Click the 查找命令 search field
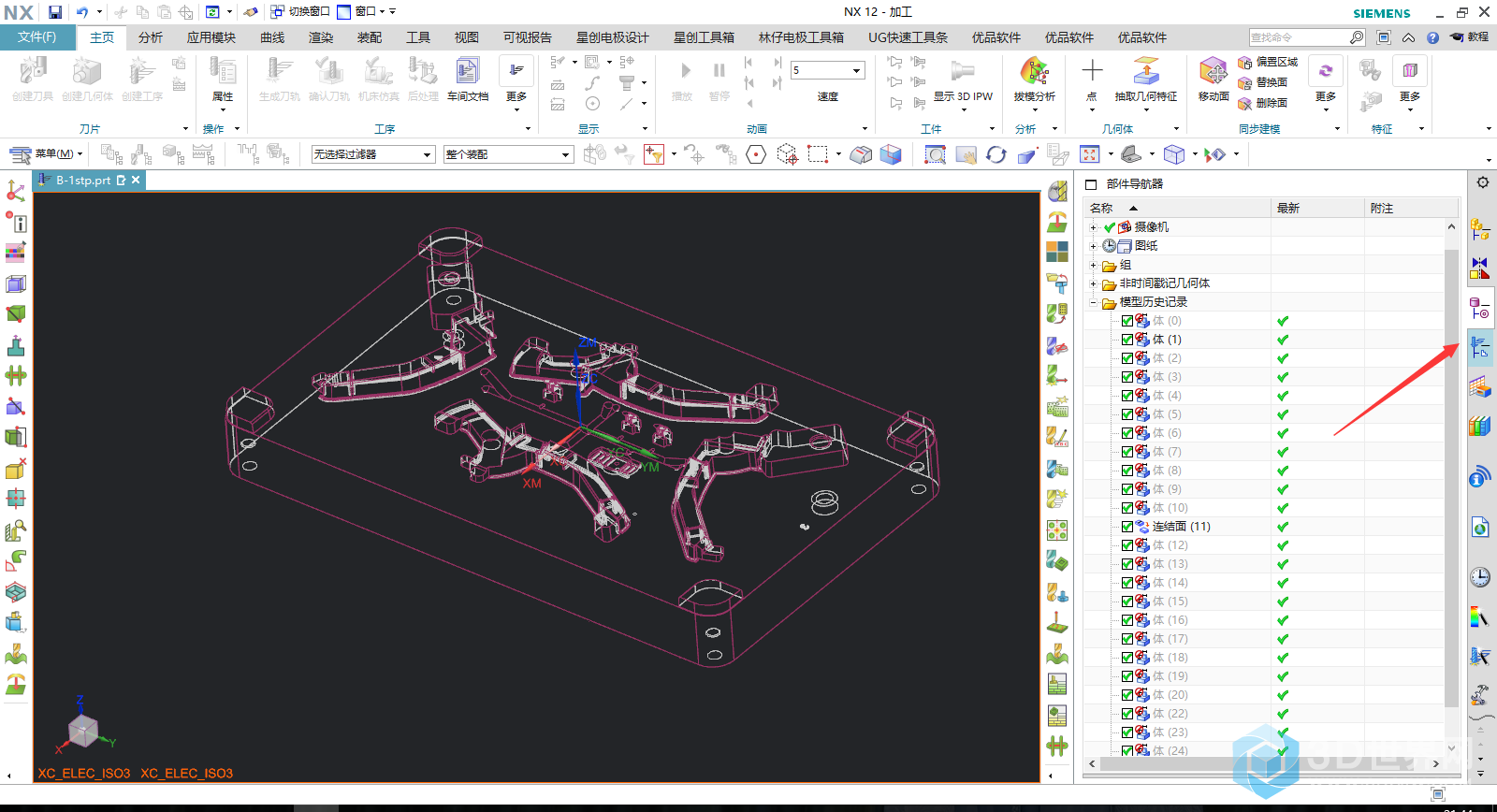The image size is (1497, 812). pos(1299,37)
